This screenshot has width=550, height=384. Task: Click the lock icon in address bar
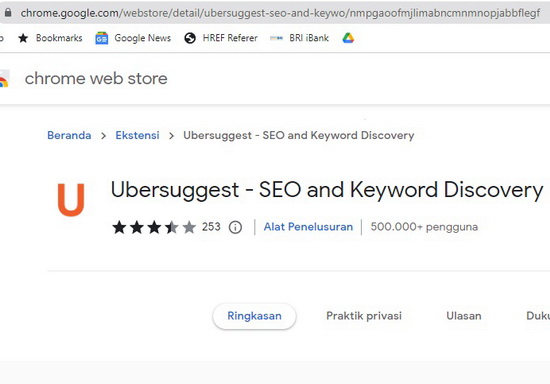coord(8,13)
